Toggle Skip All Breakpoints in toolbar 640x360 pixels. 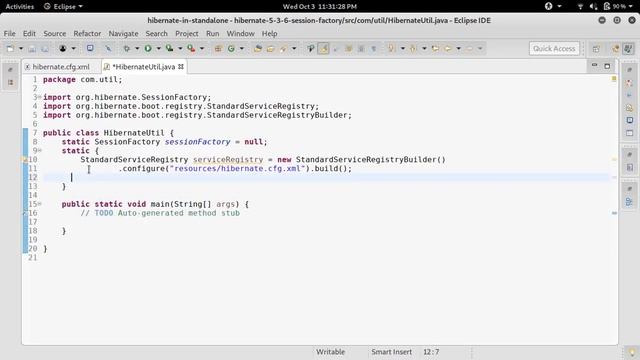point(108,49)
